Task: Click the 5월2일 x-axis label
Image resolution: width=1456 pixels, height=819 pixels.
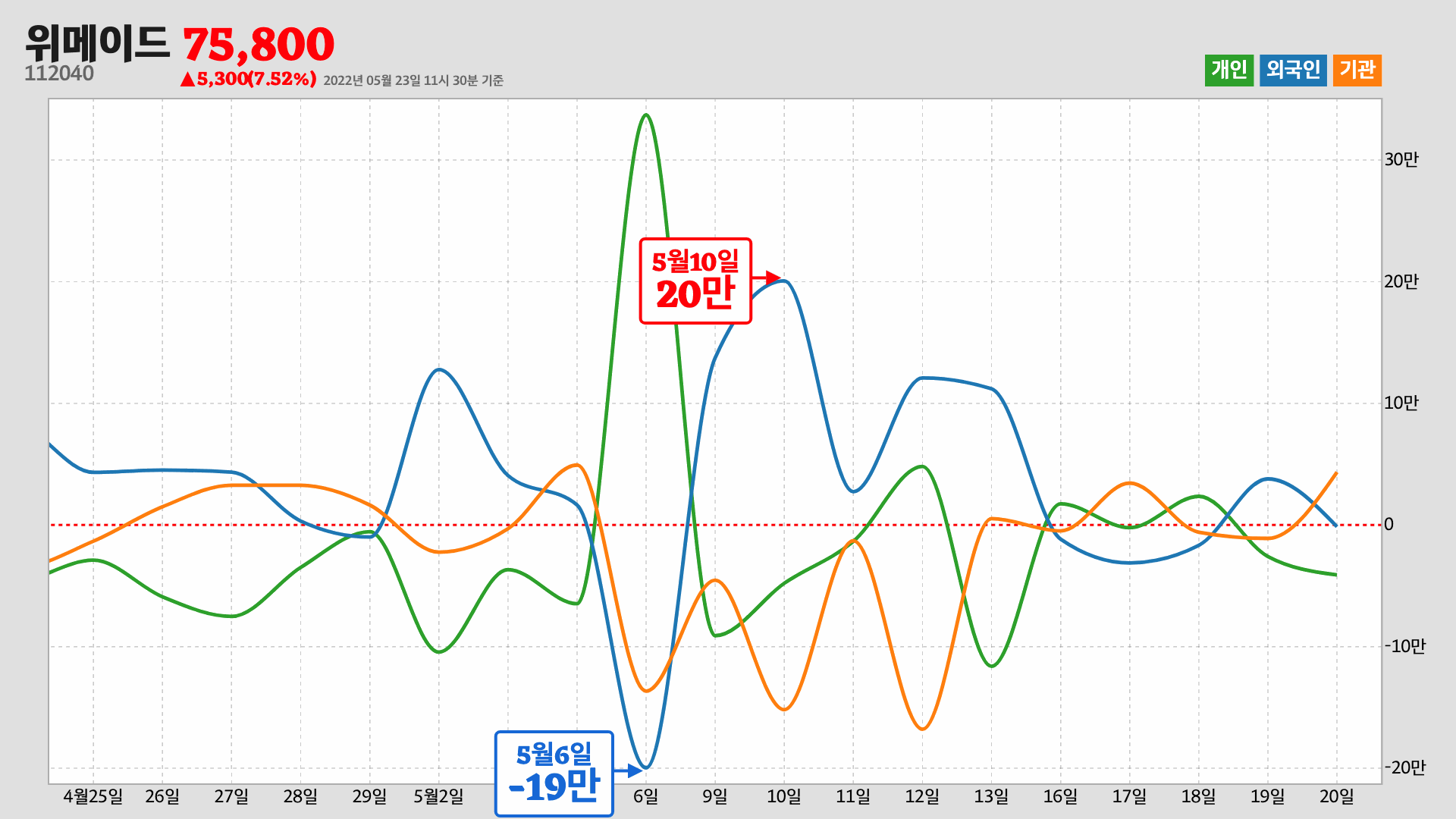Action: point(438,797)
